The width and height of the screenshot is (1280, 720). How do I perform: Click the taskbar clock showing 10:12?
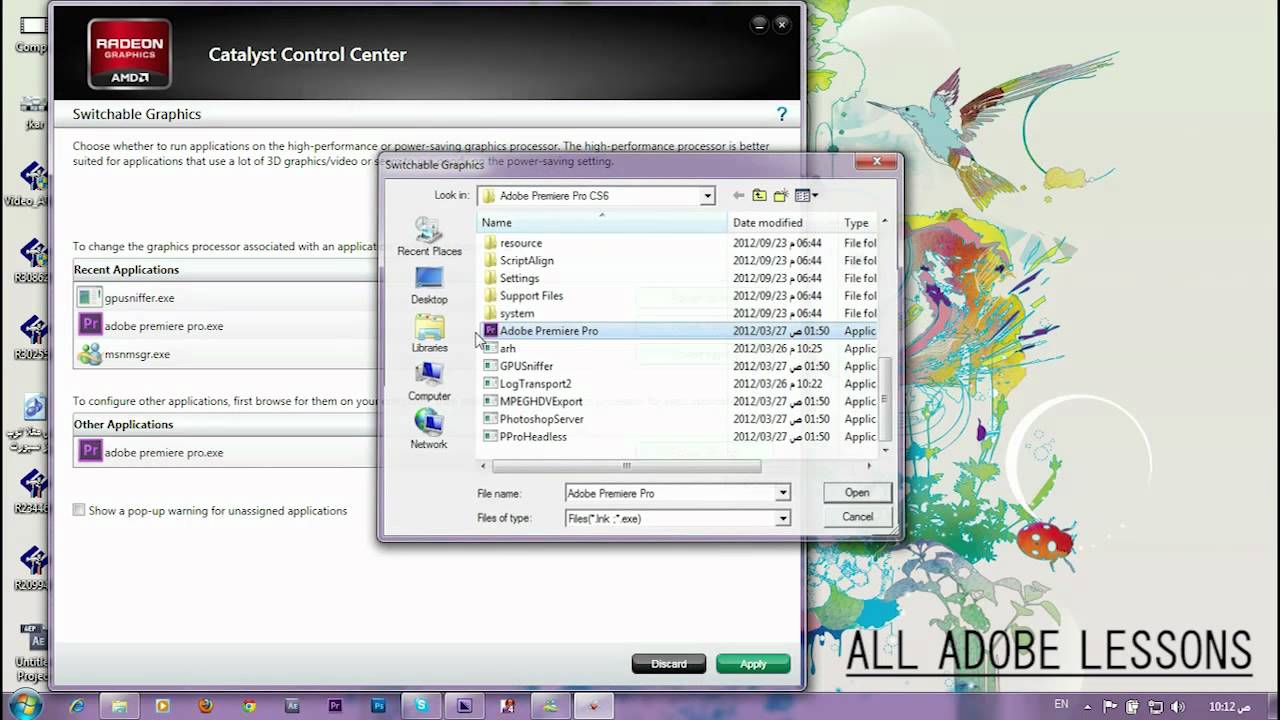coord(1230,706)
